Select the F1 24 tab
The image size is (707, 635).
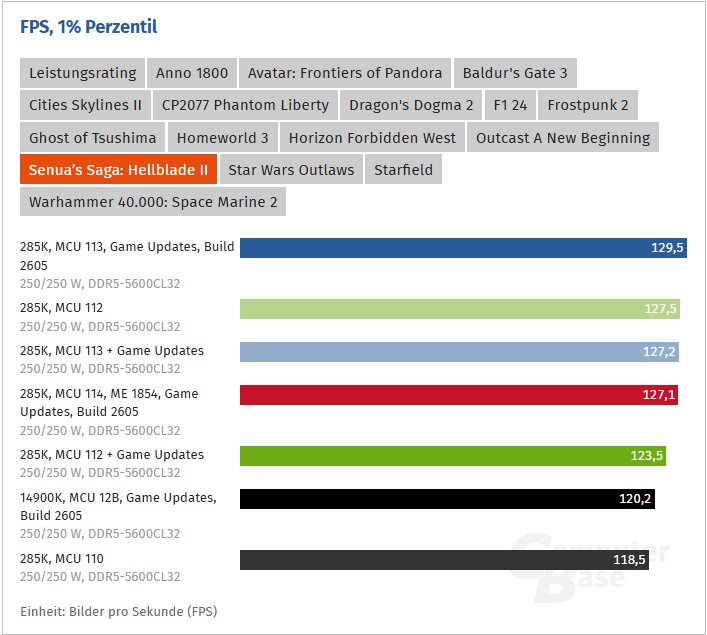(510, 105)
